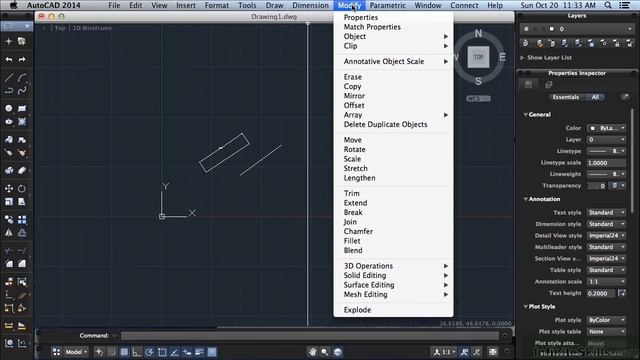Select the Circle tool

click(x=9, y=109)
